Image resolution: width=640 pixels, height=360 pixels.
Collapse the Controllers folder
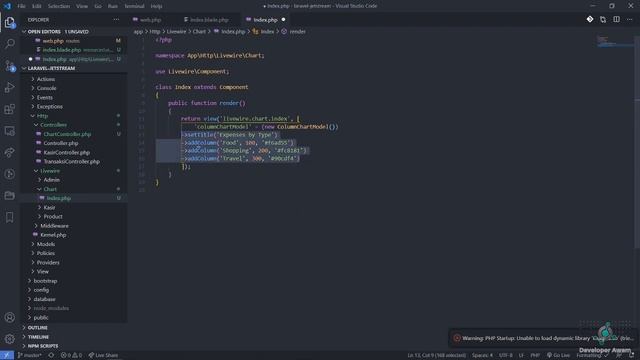point(53,125)
